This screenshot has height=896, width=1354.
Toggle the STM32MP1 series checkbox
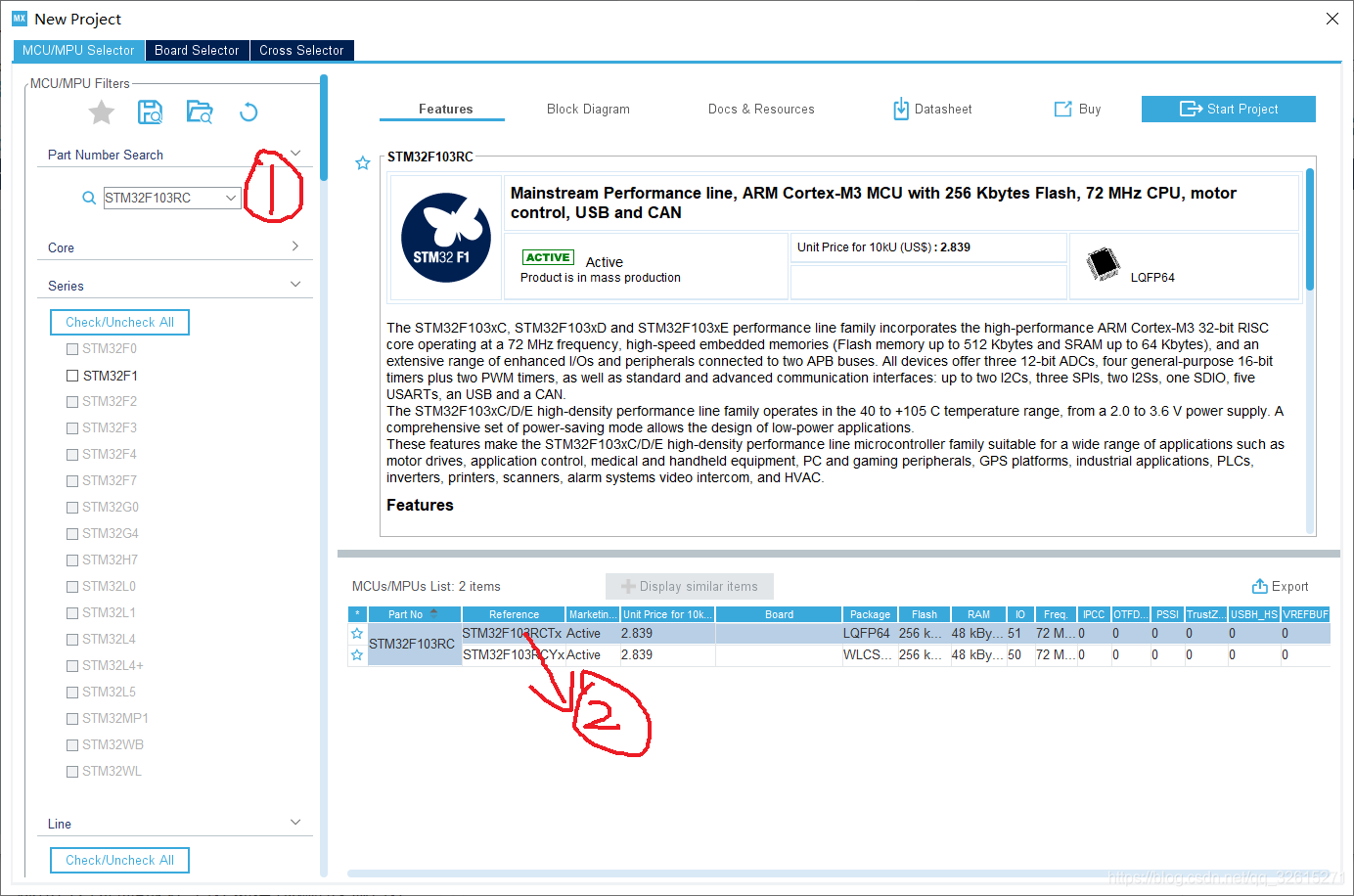(x=72, y=719)
